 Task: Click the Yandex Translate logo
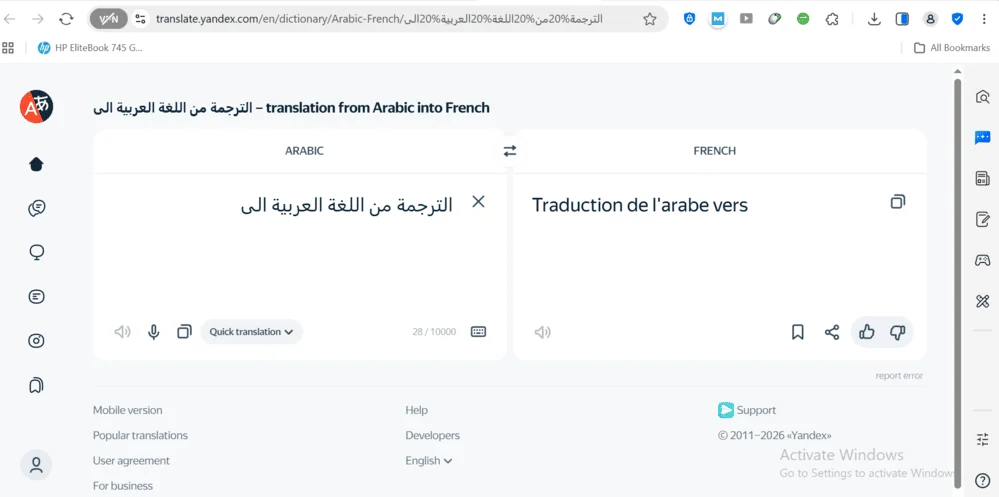click(36, 106)
